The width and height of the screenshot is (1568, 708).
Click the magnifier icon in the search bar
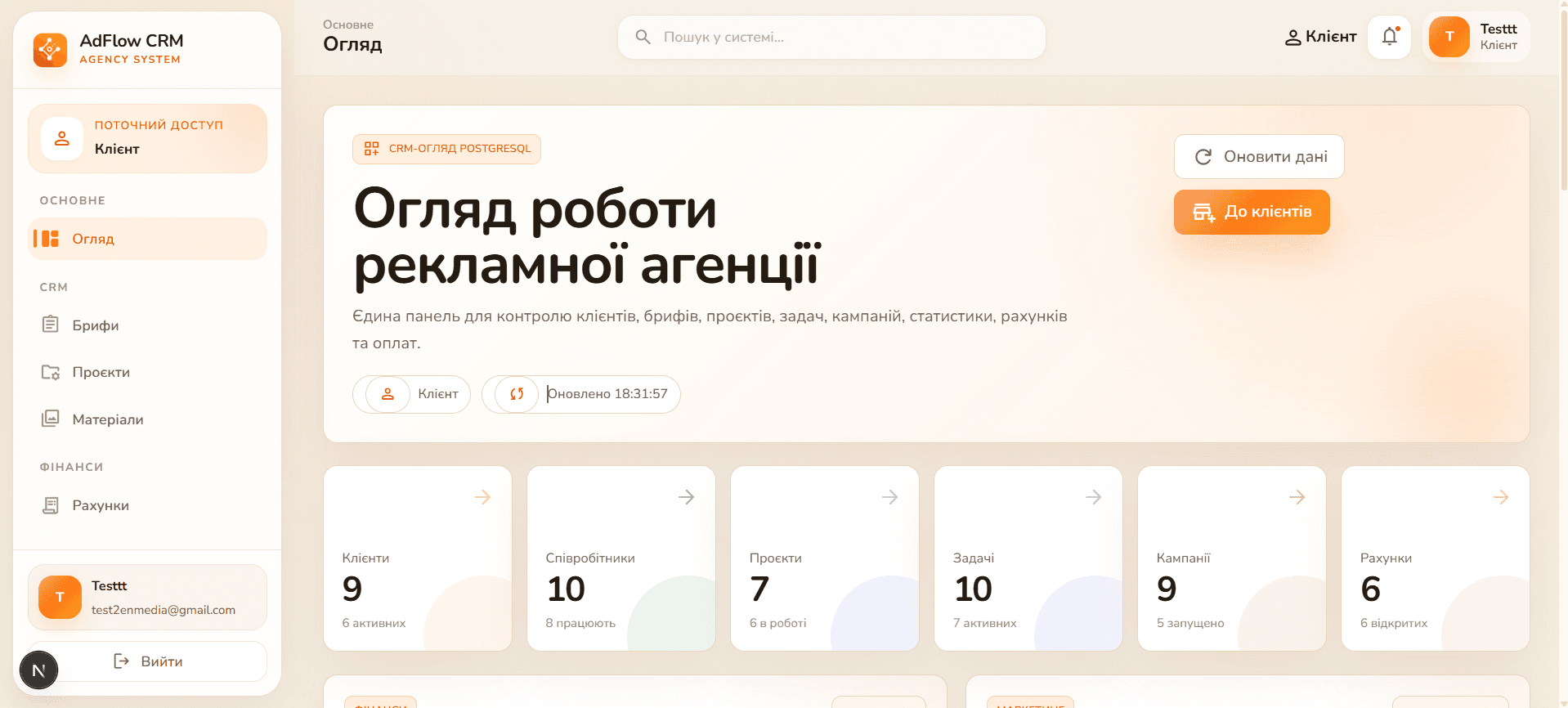click(x=643, y=37)
